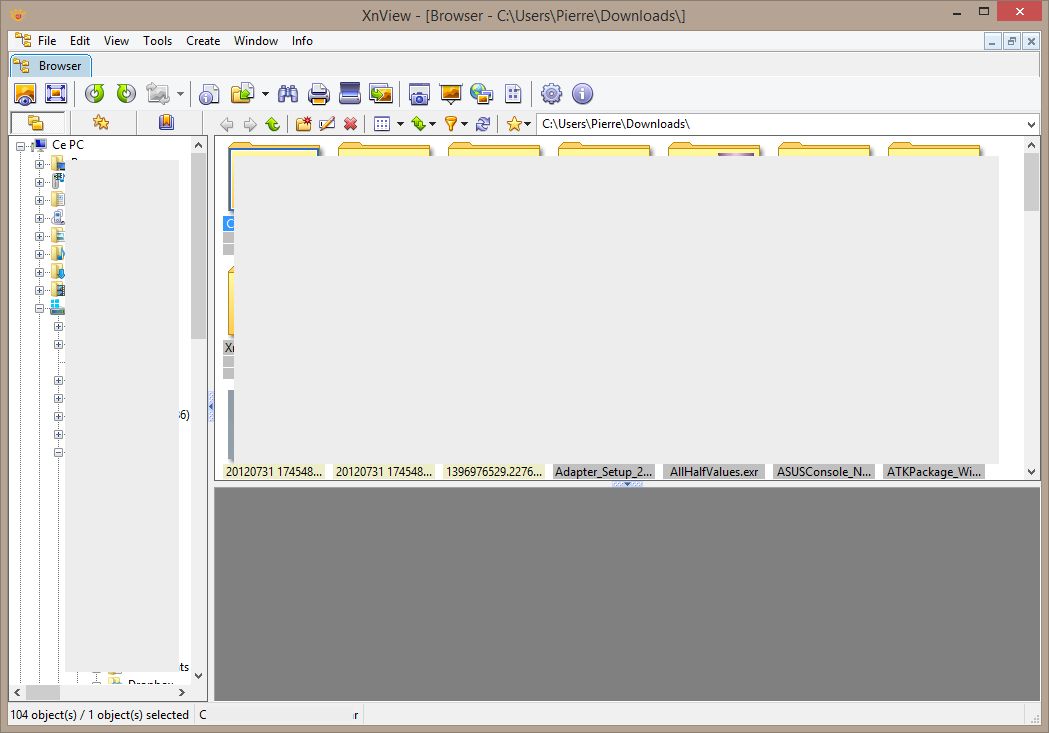Open the filter funnel dropdown arrow
Screen dimensions: 1049x733
click(x=465, y=125)
